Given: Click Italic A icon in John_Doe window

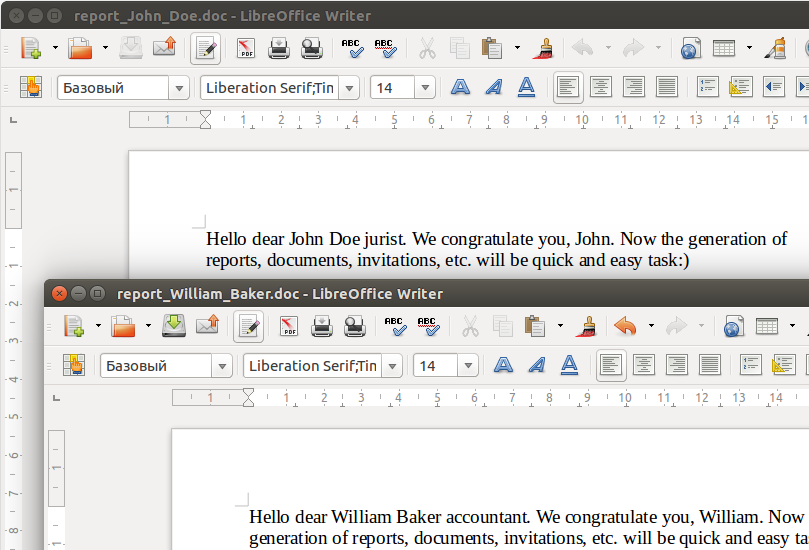Looking at the screenshot, I should [x=494, y=87].
